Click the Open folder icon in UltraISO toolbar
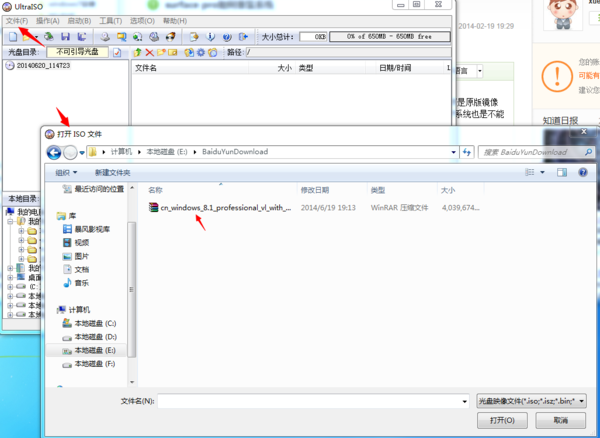600x438 pixels. 27,37
